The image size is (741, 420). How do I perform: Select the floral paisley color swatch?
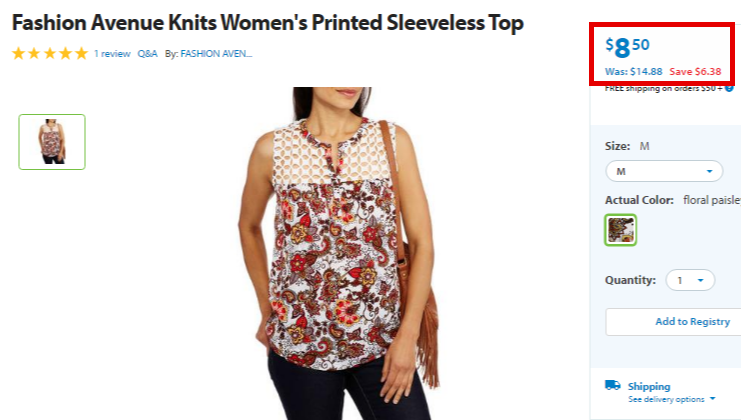620,230
